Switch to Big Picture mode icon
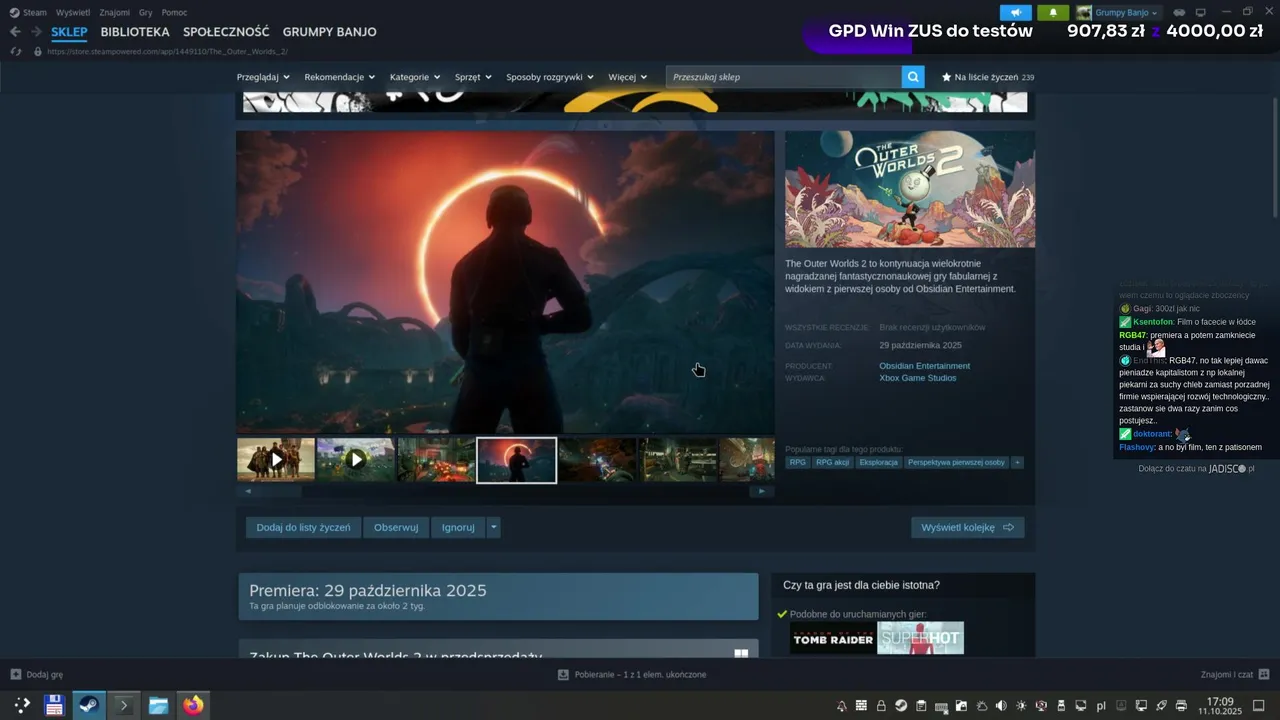Screen dimensions: 1280x720 point(1201,12)
